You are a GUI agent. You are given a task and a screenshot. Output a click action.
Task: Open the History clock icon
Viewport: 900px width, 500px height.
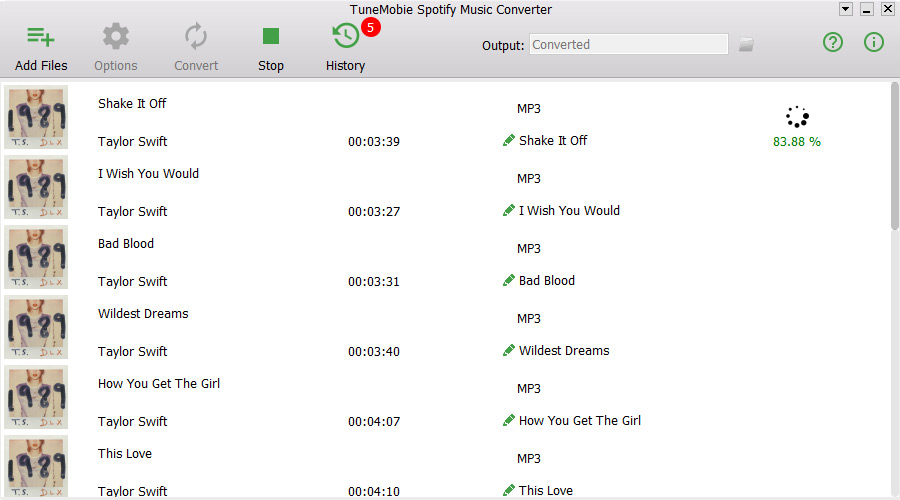[x=346, y=36]
